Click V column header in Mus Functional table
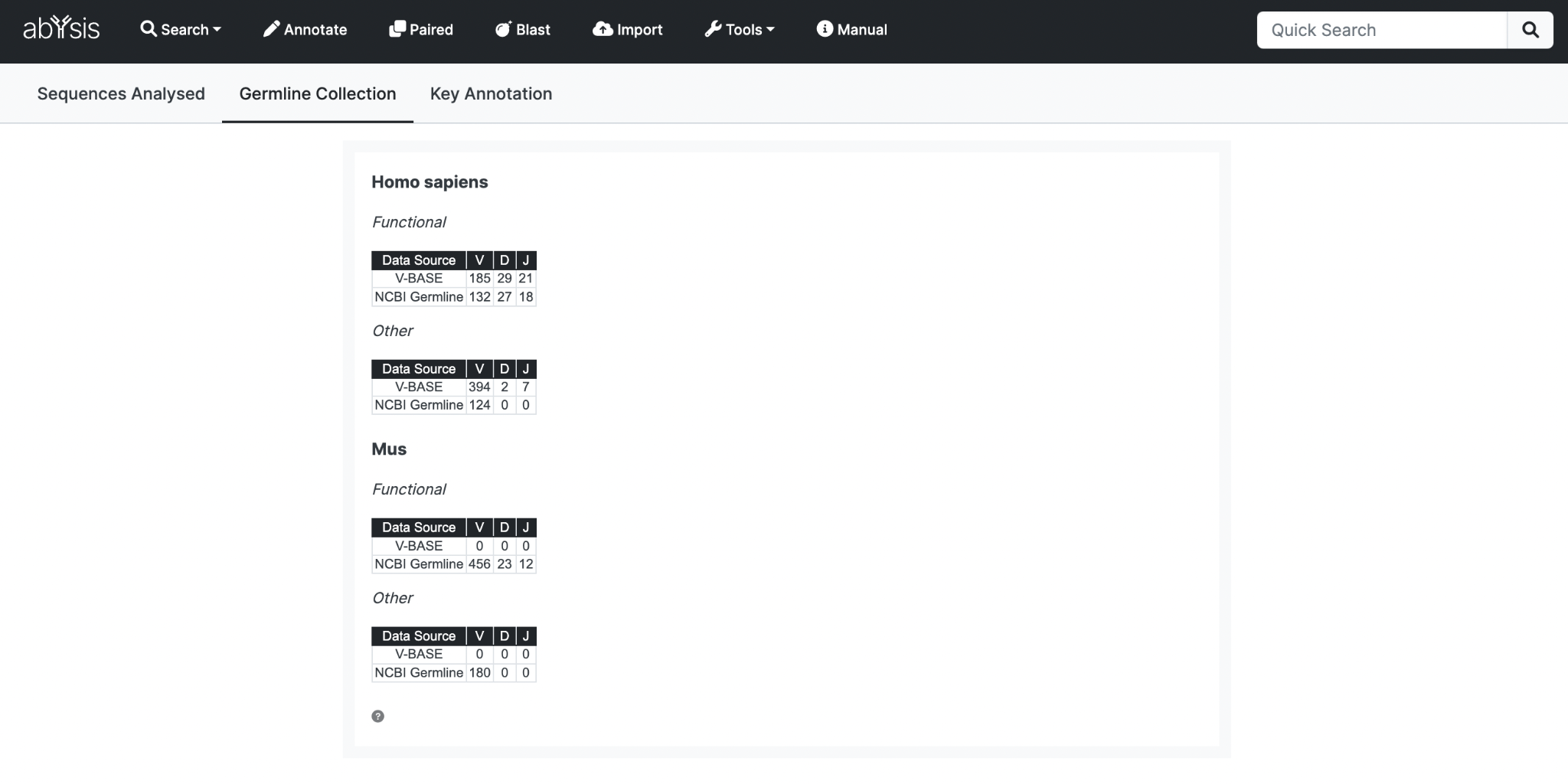The width and height of the screenshot is (1568, 784). point(479,528)
